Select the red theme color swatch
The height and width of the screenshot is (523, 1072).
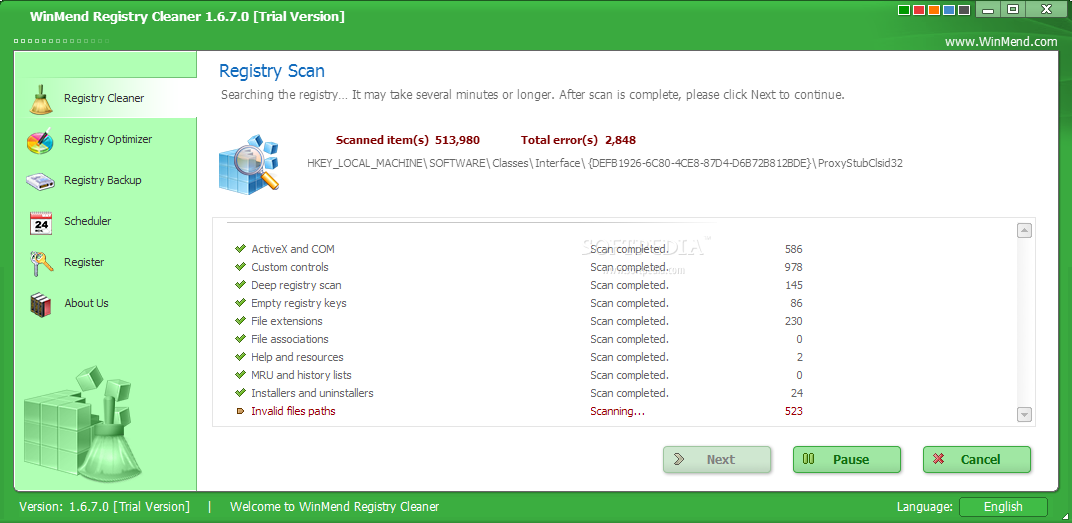point(918,10)
